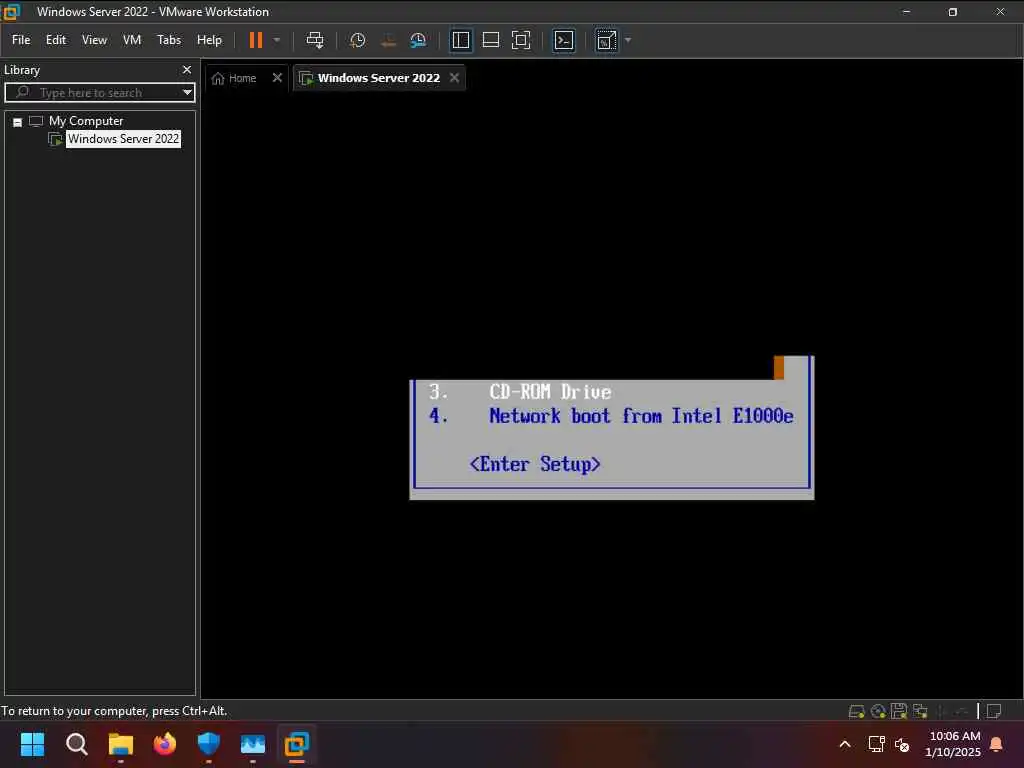Click the CD/DVD drive status icon
This screenshot has height=768, width=1024.
pos(878,711)
